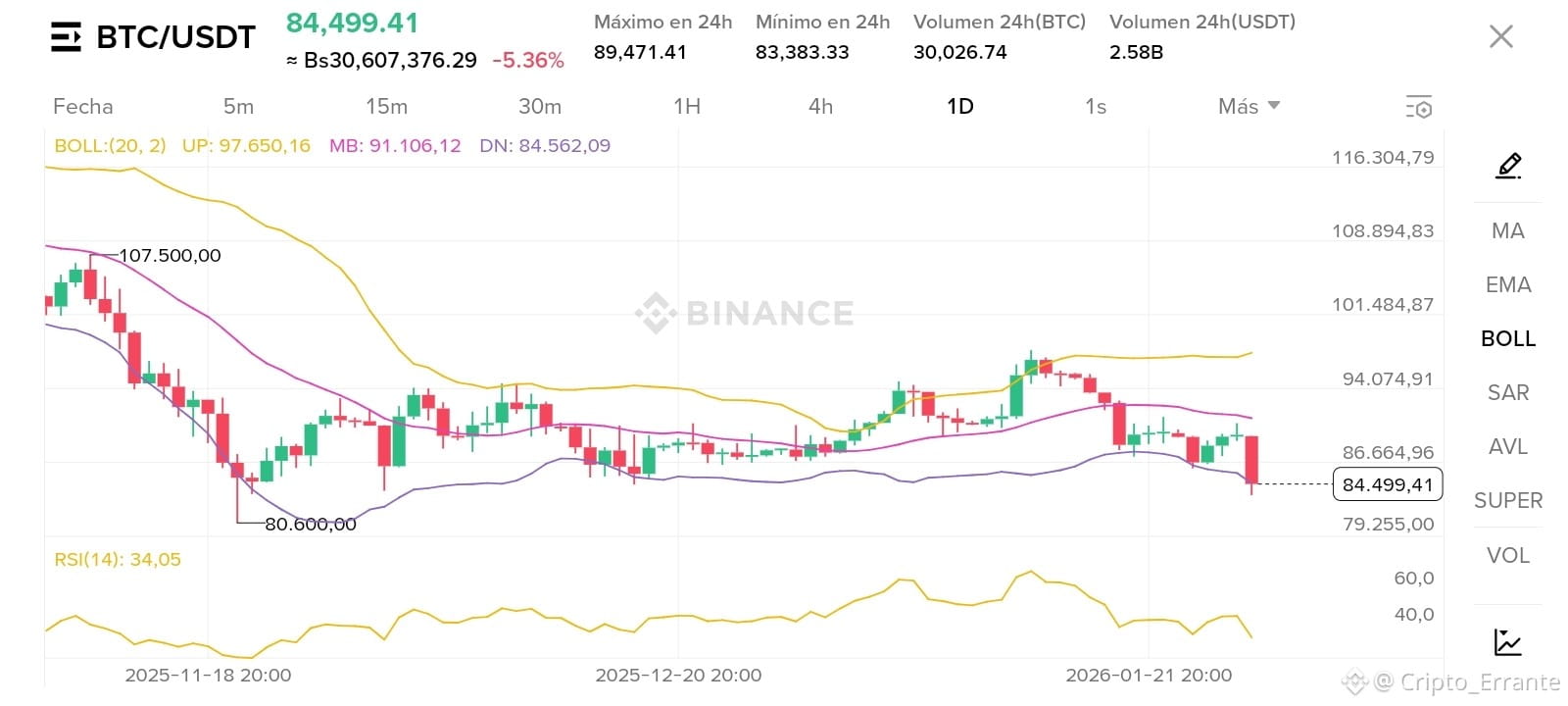The height and width of the screenshot is (706, 1568).
Task: Click the 101.484,87 price axis label
Action: tap(1383, 304)
